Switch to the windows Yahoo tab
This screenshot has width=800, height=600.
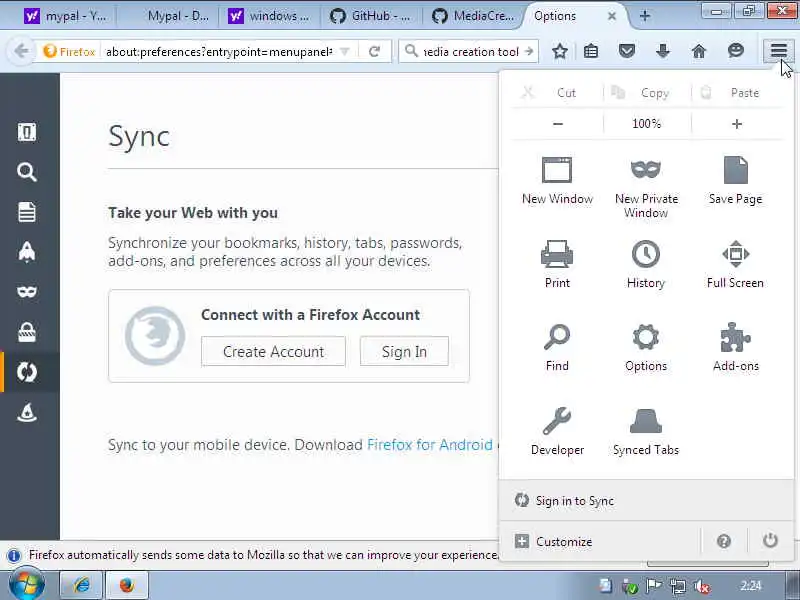[269, 16]
